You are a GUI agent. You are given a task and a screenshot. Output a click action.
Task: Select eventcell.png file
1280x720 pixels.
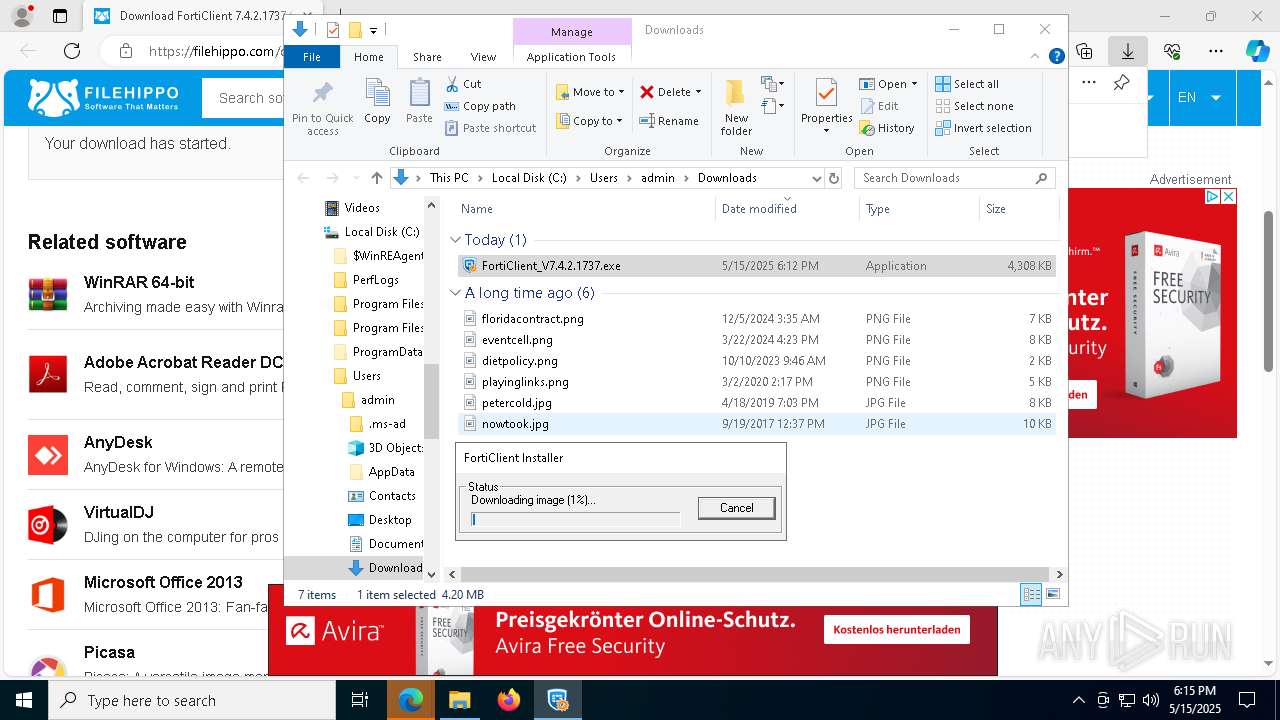click(755, 340)
